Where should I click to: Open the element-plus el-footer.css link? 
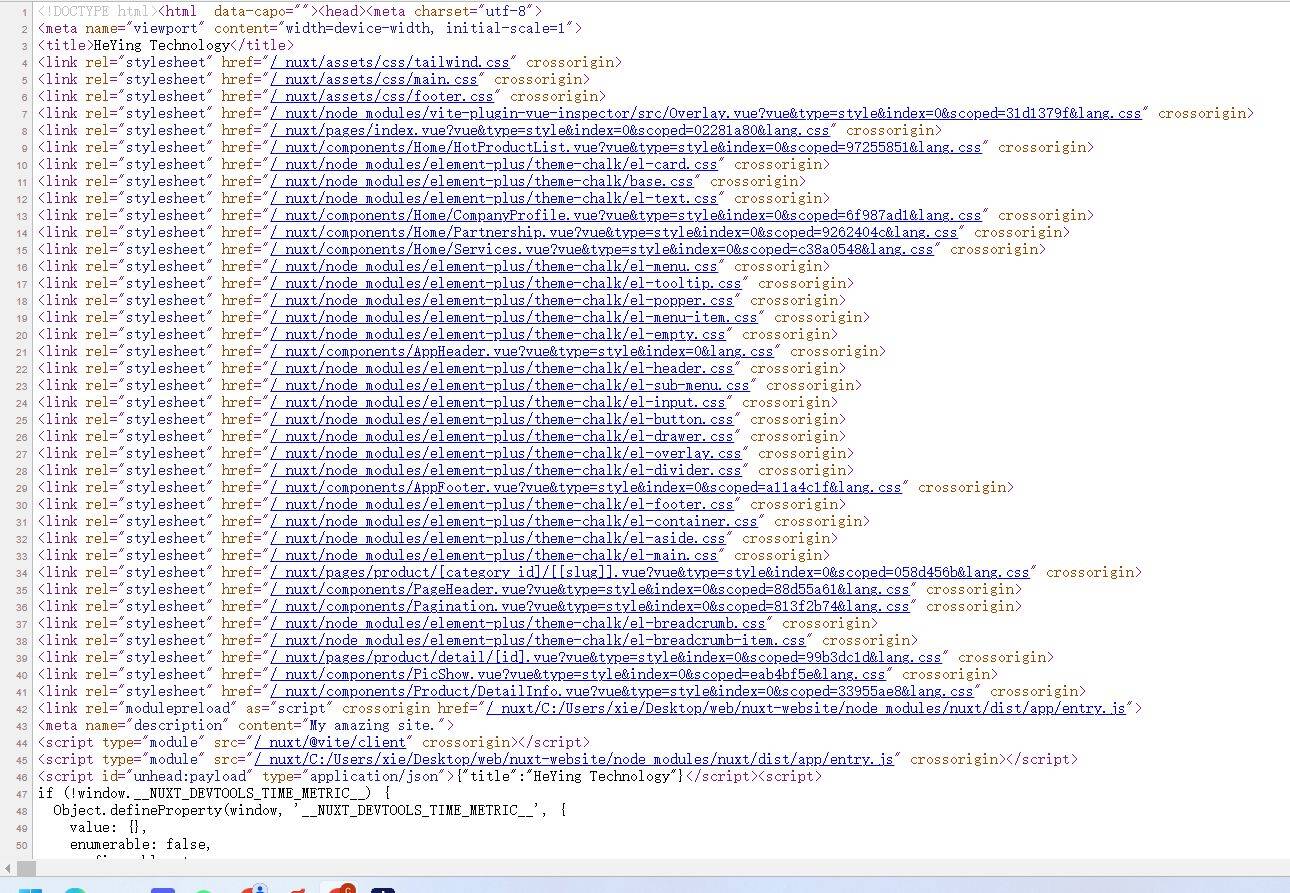pyautogui.click(x=502, y=504)
